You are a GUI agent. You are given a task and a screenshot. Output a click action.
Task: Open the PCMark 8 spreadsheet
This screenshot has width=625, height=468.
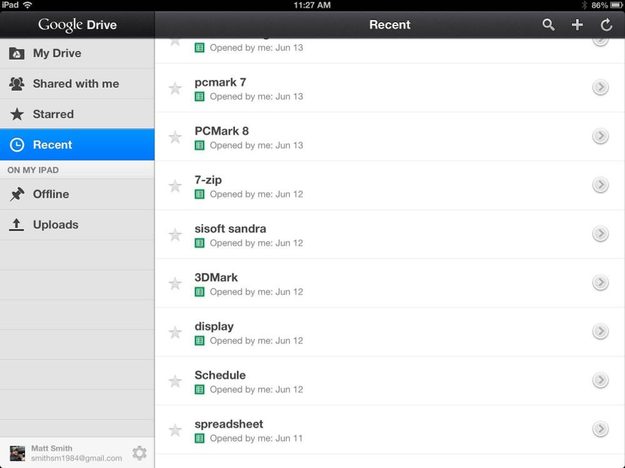[x=389, y=137]
